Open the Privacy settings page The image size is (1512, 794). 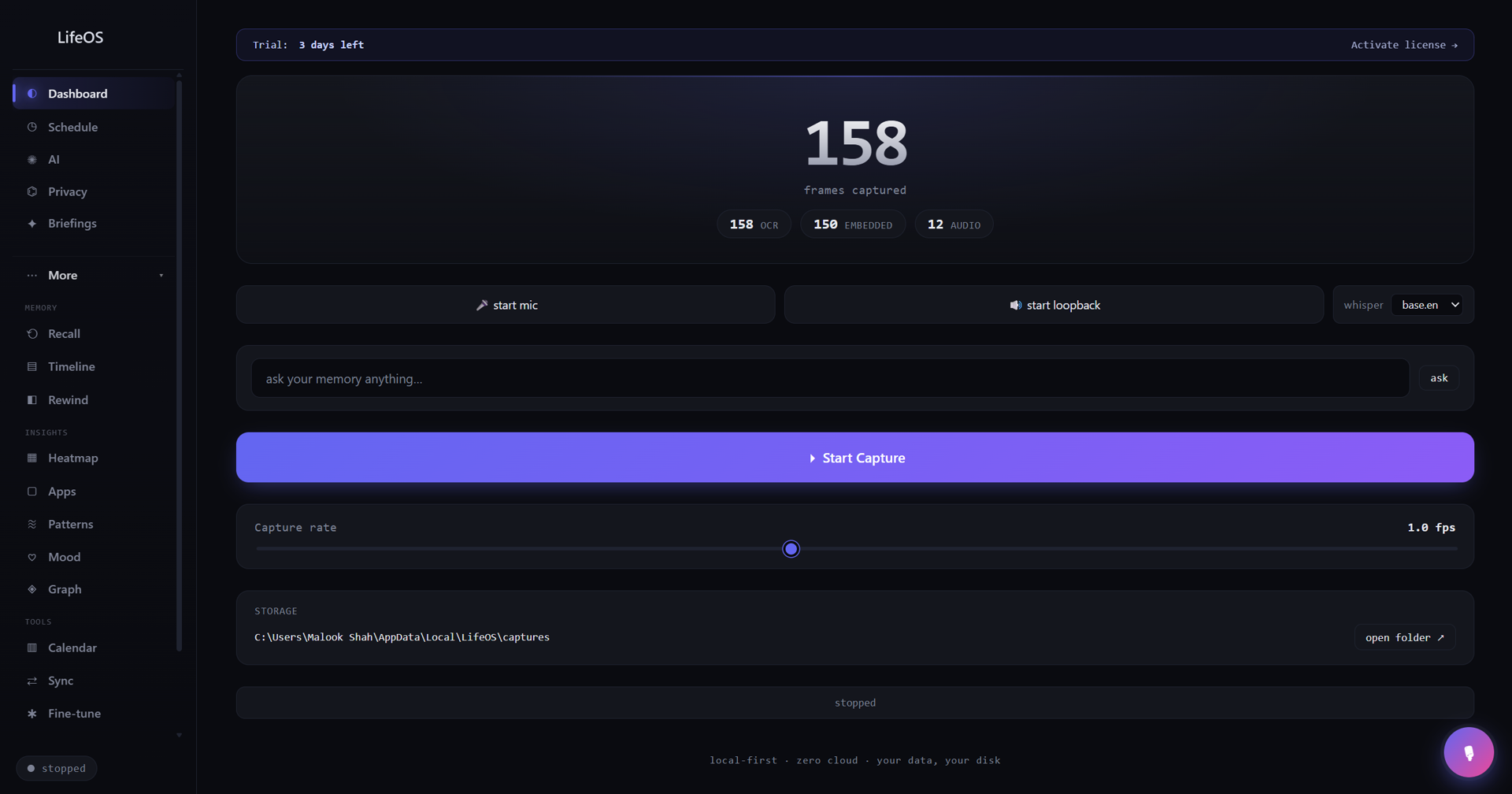point(94,191)
